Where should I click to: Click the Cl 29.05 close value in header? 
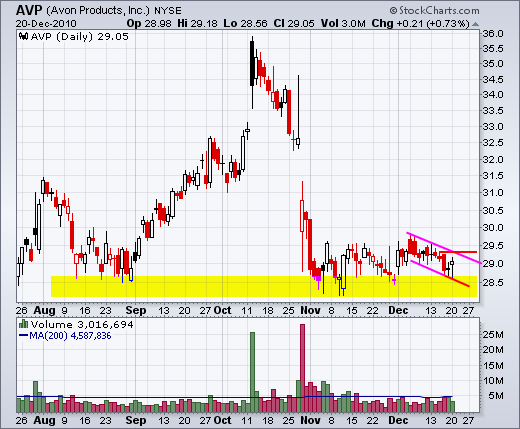click(x=294, y=24)
